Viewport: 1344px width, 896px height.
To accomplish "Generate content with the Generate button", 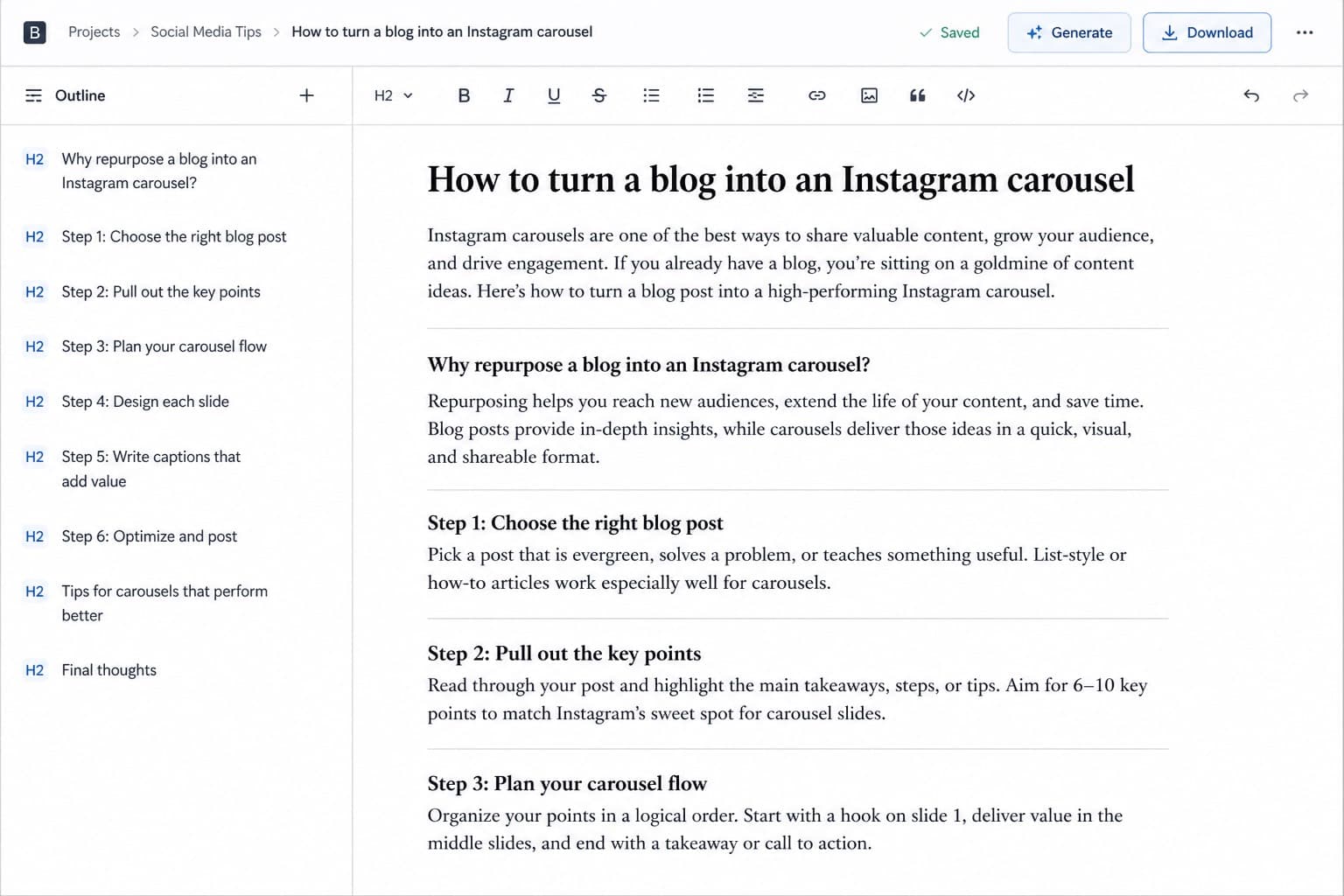I will click(1069, 32).
